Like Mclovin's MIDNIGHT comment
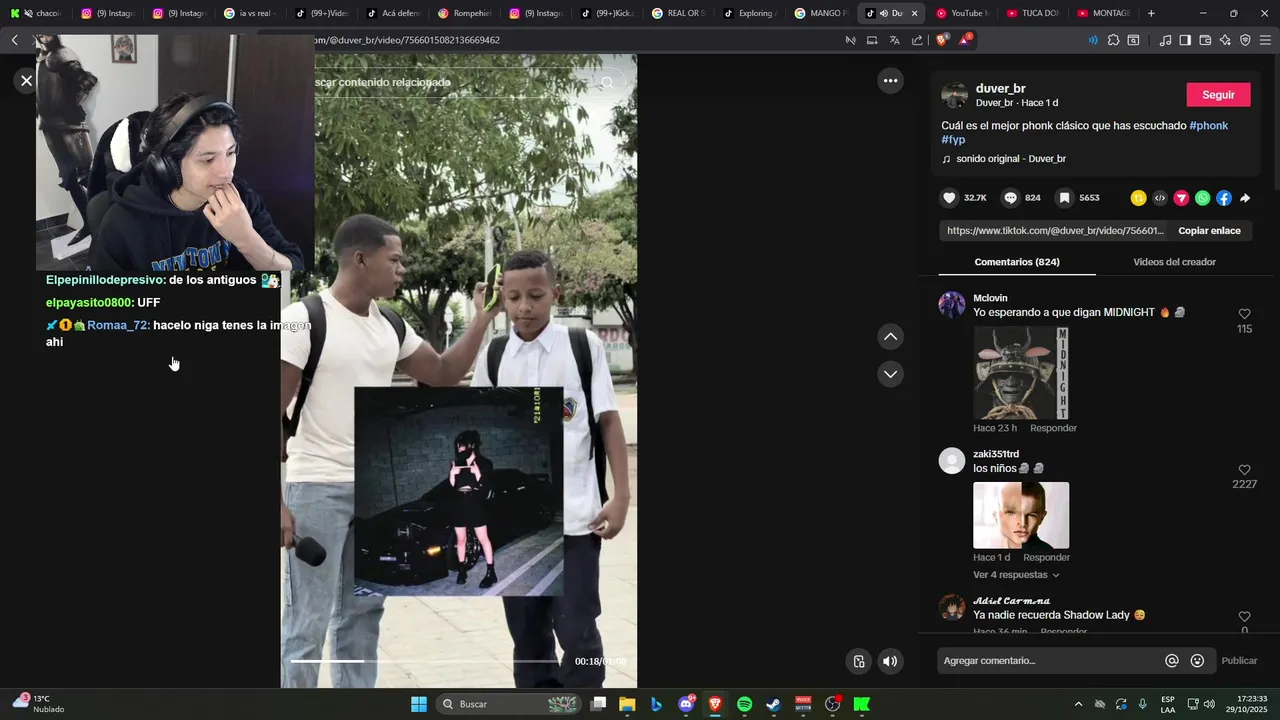 click(x=1244, y=314)
